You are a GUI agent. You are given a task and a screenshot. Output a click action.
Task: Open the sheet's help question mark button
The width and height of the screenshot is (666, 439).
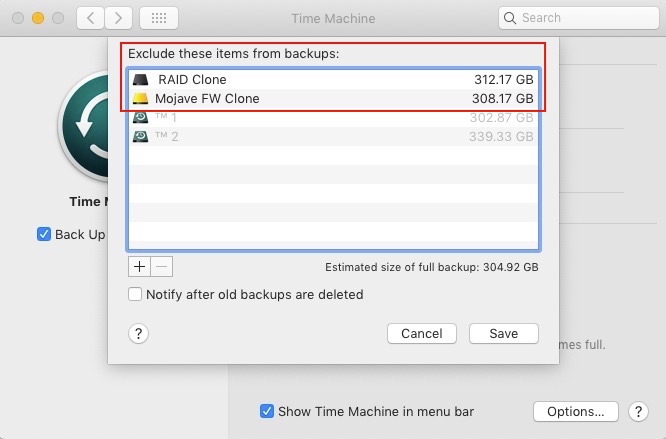139,334
